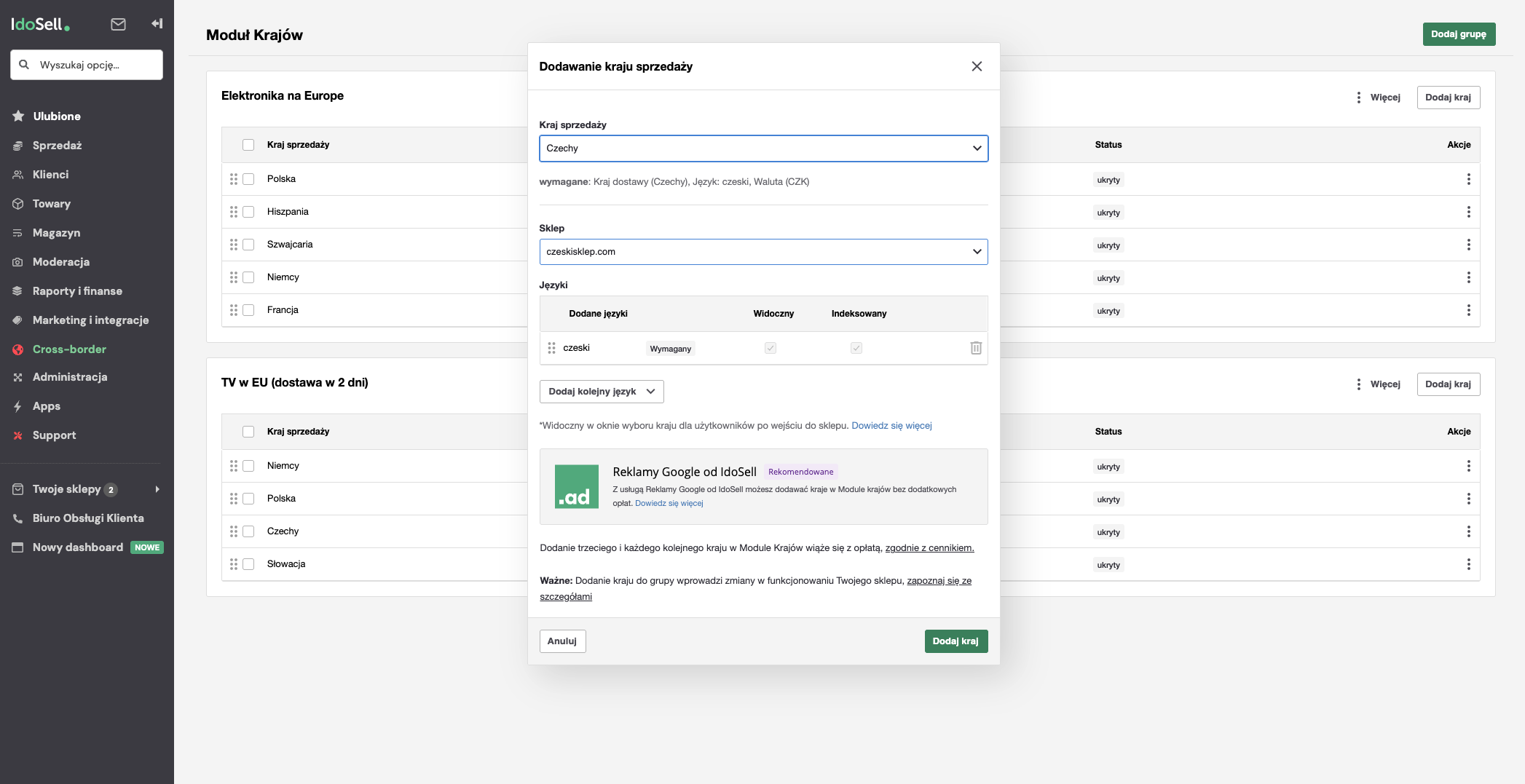Click the ukryty status of Francja row

[x=1108, y=311]
